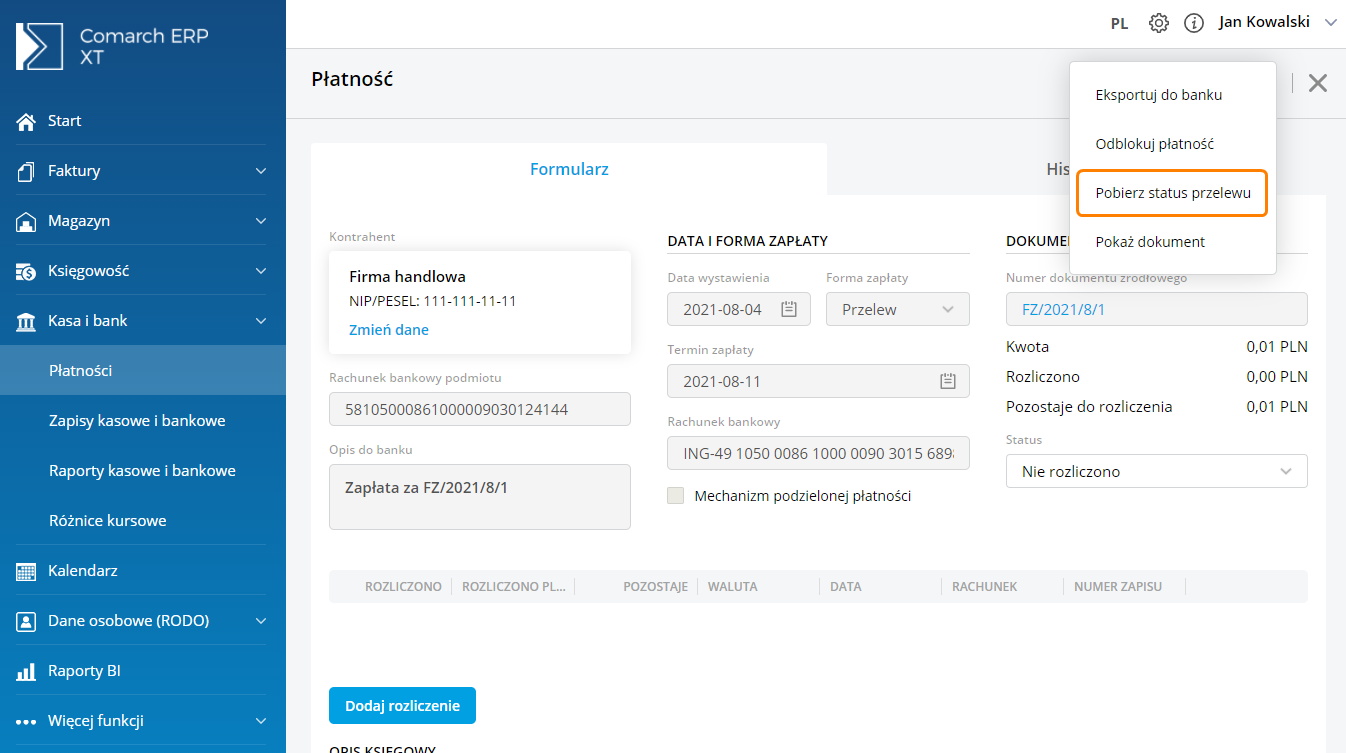Image resolution: width=1346 pixels, height=753 pixels.
Task: Expand the Faktury sidebar section
Action: tap(260, 171)
